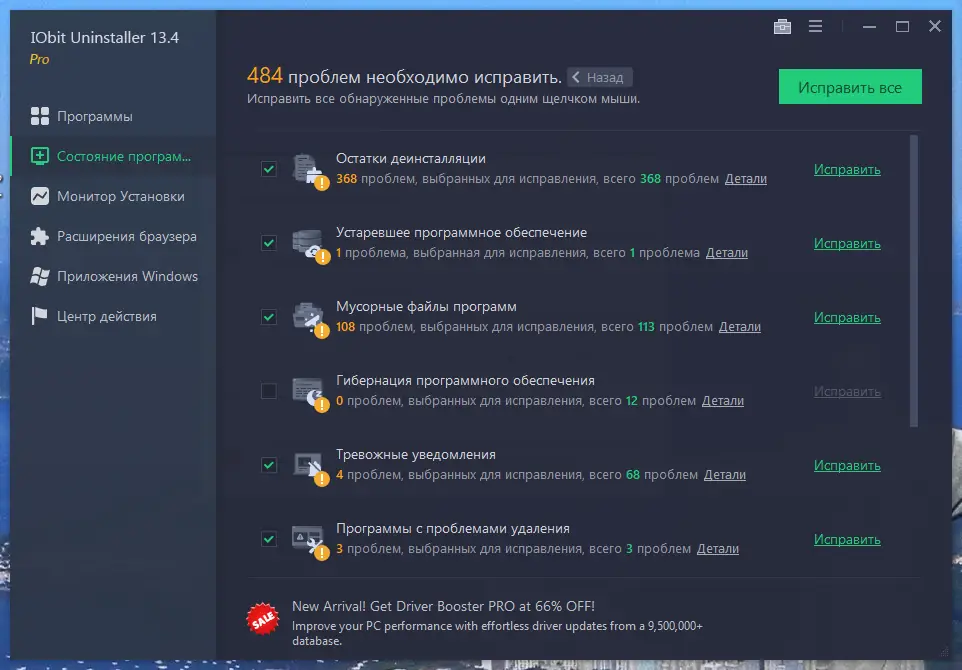Go back with the Назад button
The image size is (962, 670).
click(x=599, y=77)
